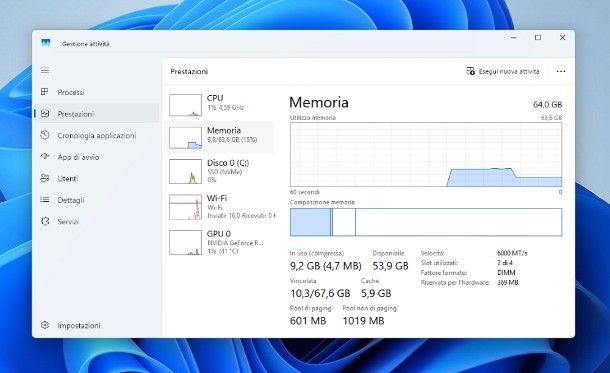The height and width of the screenshot is (373, 610).
Task: Click the Composizione memoria bar
Action: point(426,222)
